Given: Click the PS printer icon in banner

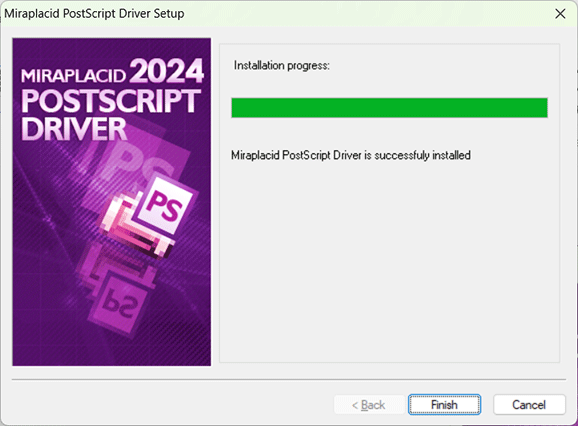Looking at the screenshot, I should [x=147, y=217].
